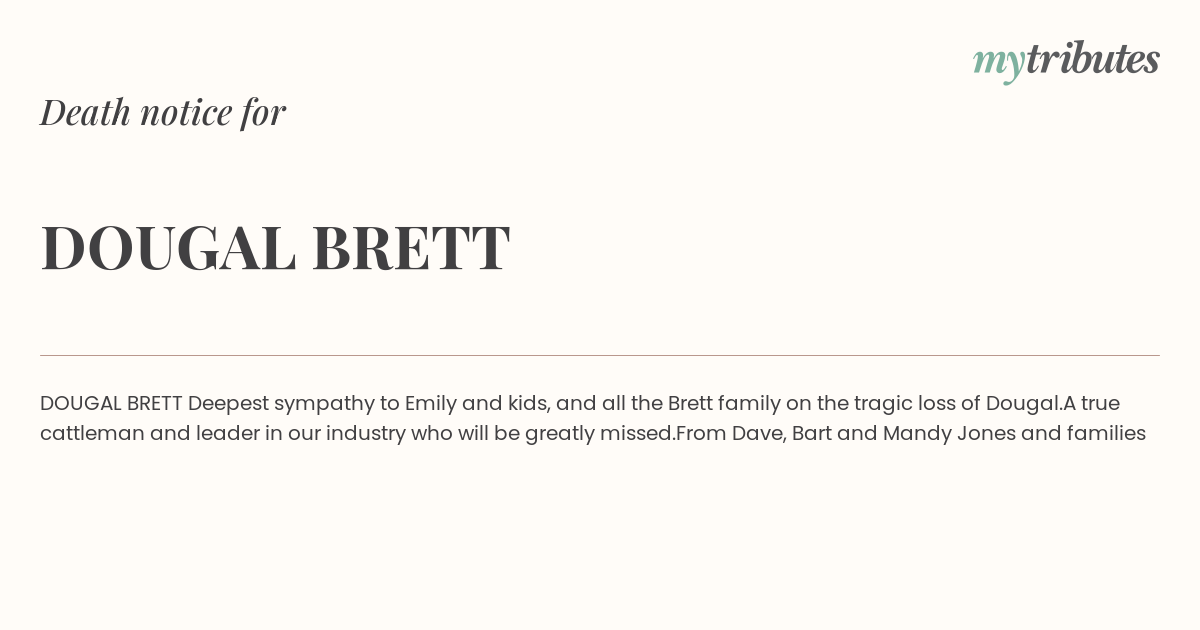Click the word BRETT in the large title
Image resolution: width=1200 pixels, height=630 pixels.
click(x=411, y=248)
